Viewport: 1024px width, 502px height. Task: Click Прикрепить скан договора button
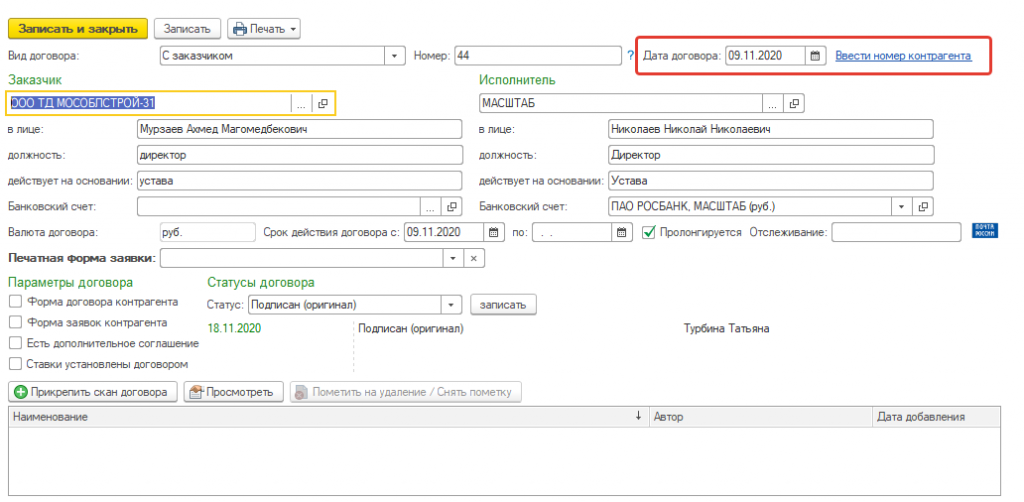tap(93, 392)
